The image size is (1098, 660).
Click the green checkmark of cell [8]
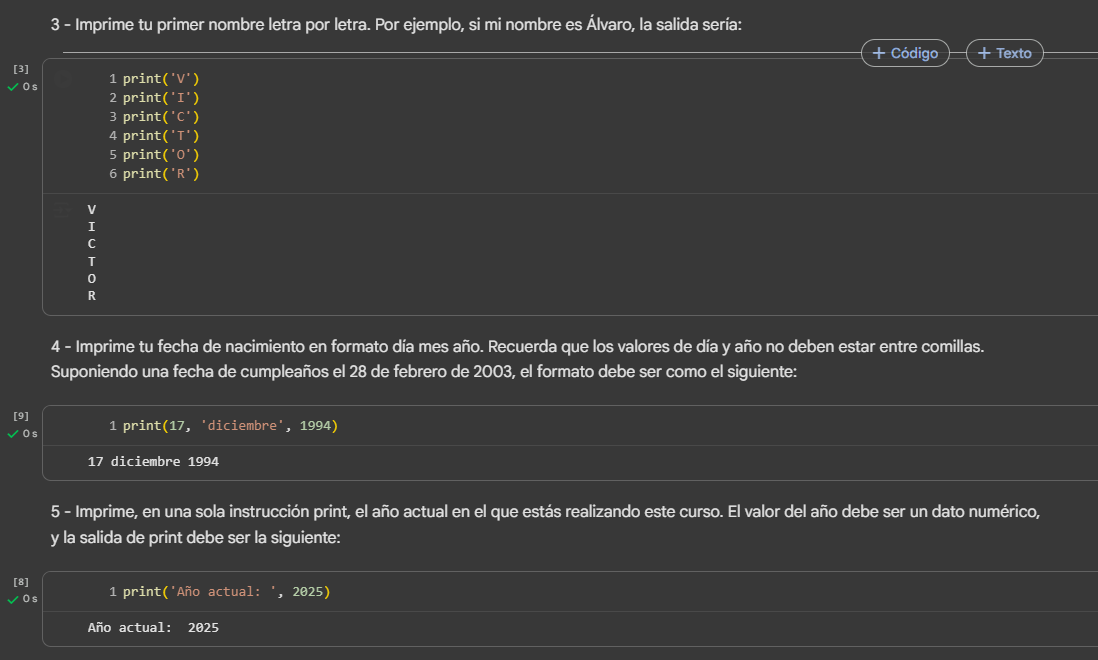pyautogui.click(x=13, y=600)
